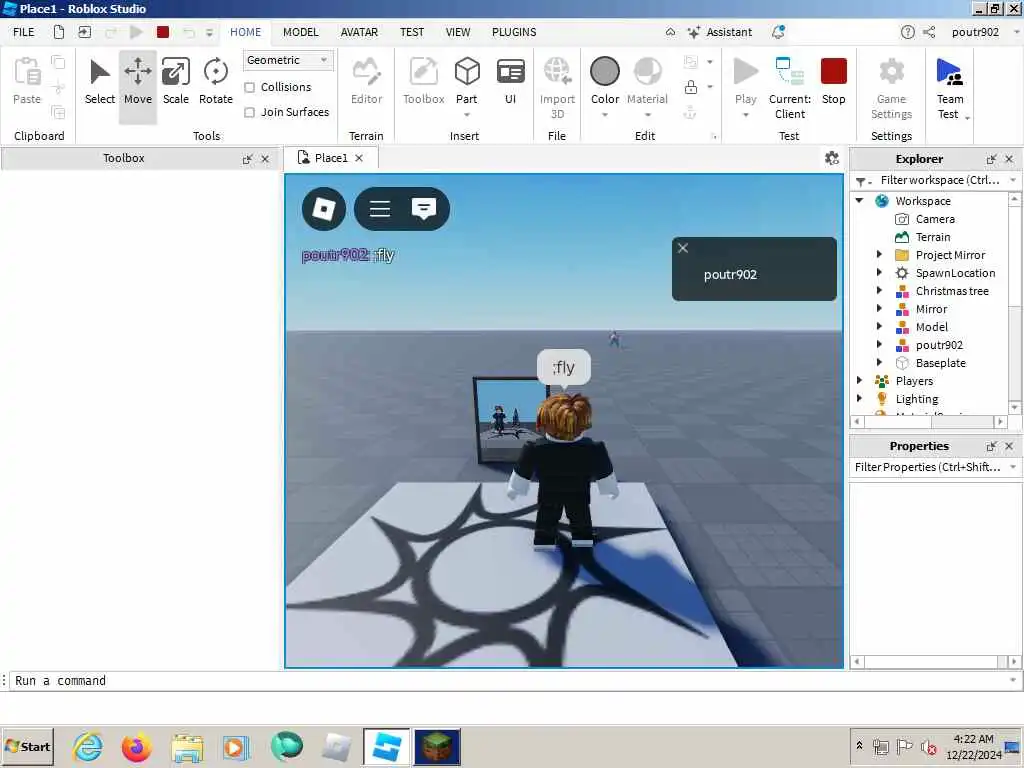This screenshot has width=1024, height=768.
Task: Open the Assistant panel
Action: [x=720, y=32]
